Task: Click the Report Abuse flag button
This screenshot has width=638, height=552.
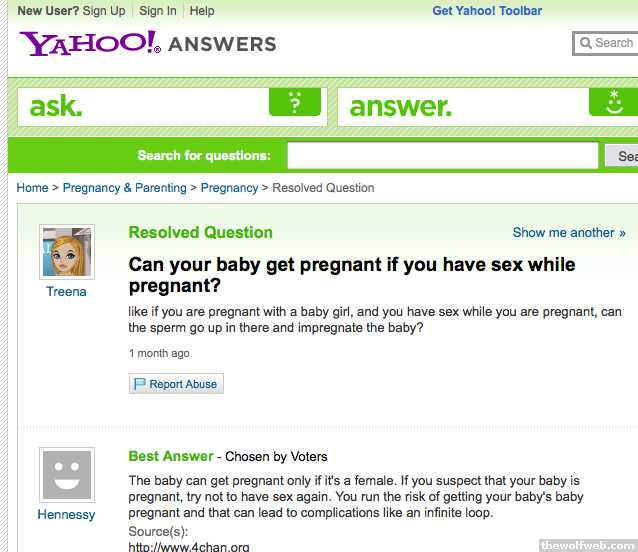Action: 176,384
